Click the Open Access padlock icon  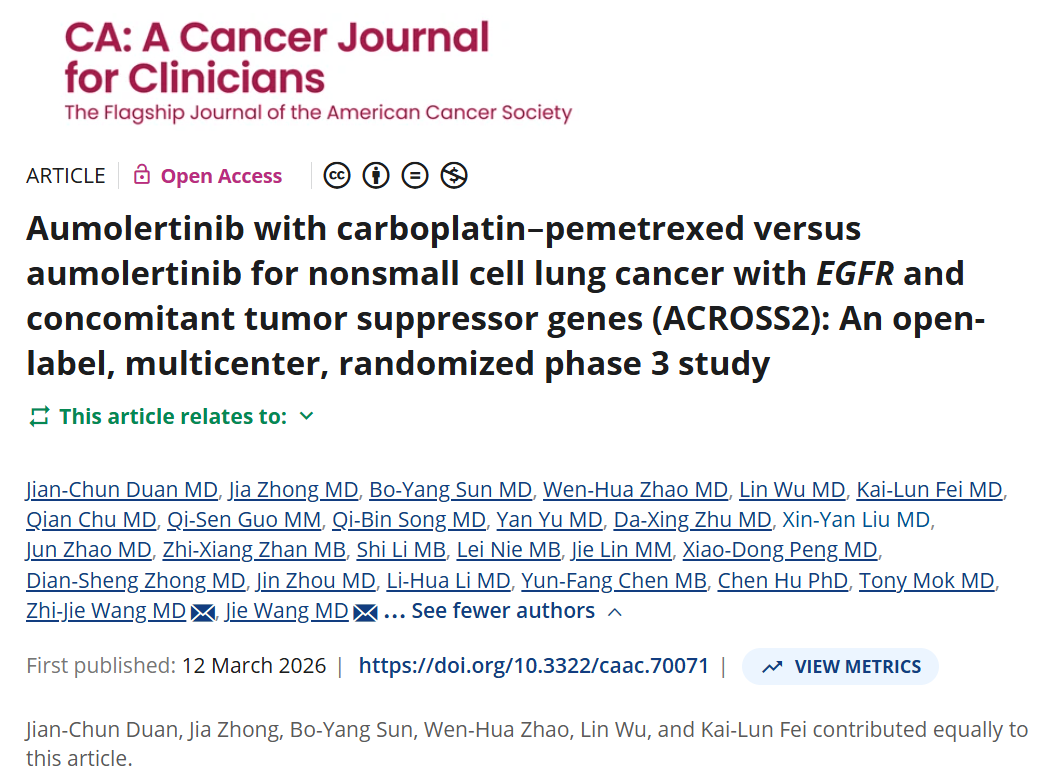pyautogui.click(x=142, y=176)
